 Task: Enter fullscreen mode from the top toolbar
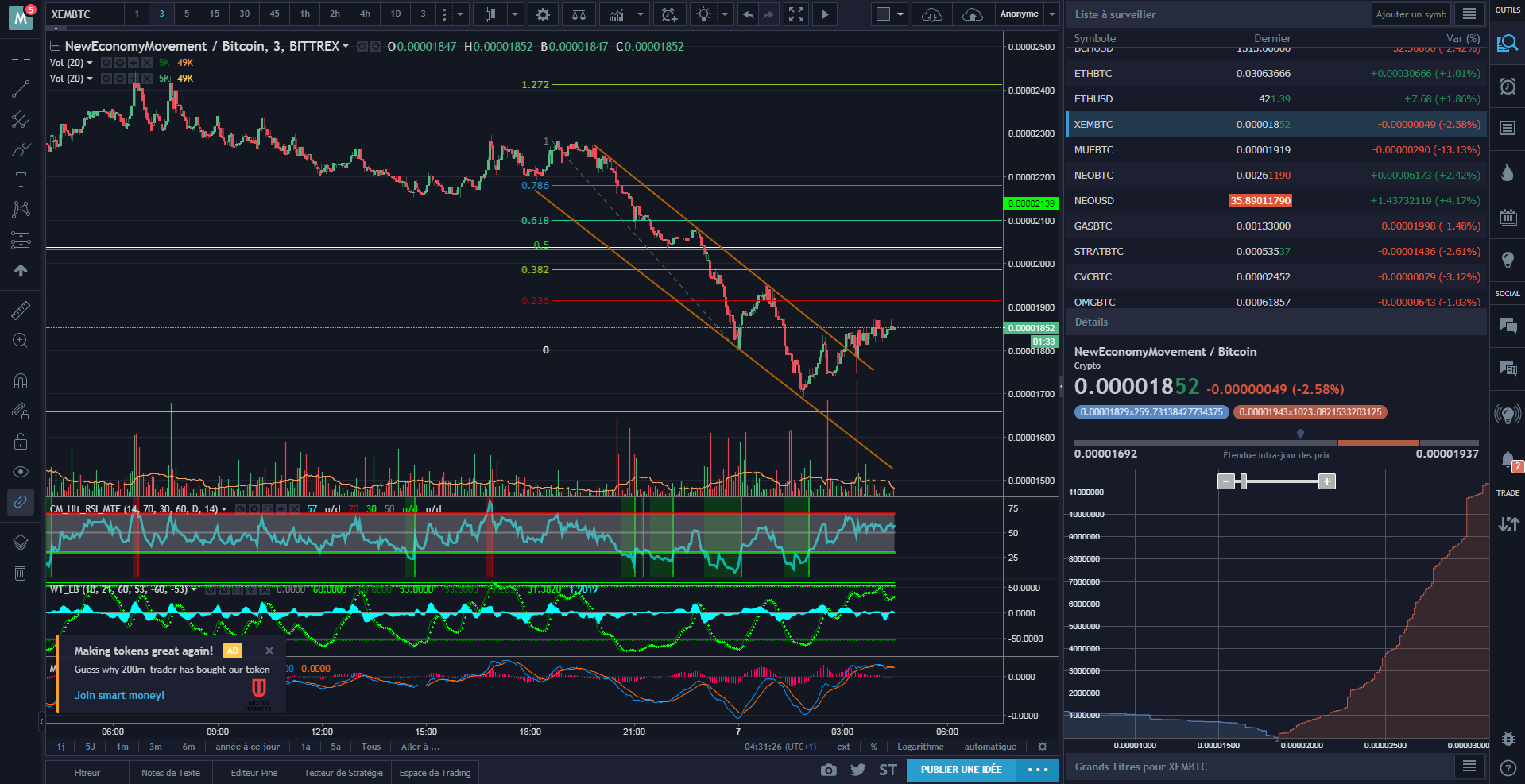[x=795, y=14]
